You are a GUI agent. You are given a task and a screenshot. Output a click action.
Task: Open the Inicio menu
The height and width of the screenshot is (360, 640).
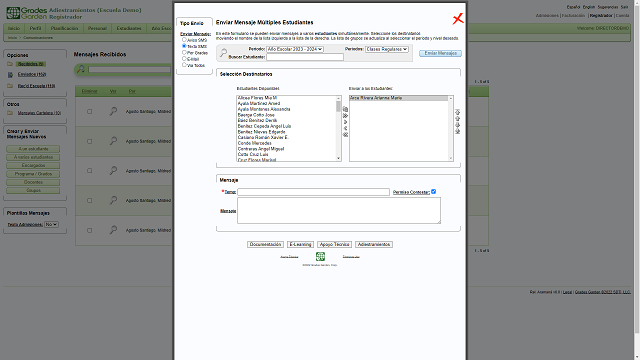pos(14,29)
